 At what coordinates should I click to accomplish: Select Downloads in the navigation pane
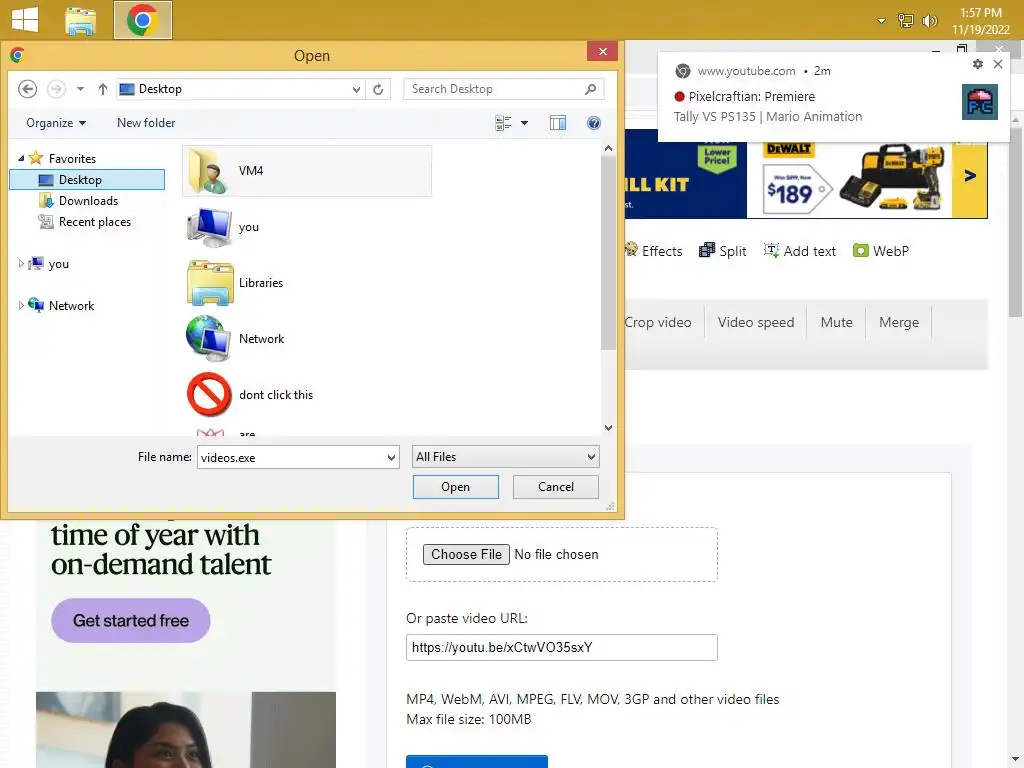pyautogui.click(x=88, y=200)
